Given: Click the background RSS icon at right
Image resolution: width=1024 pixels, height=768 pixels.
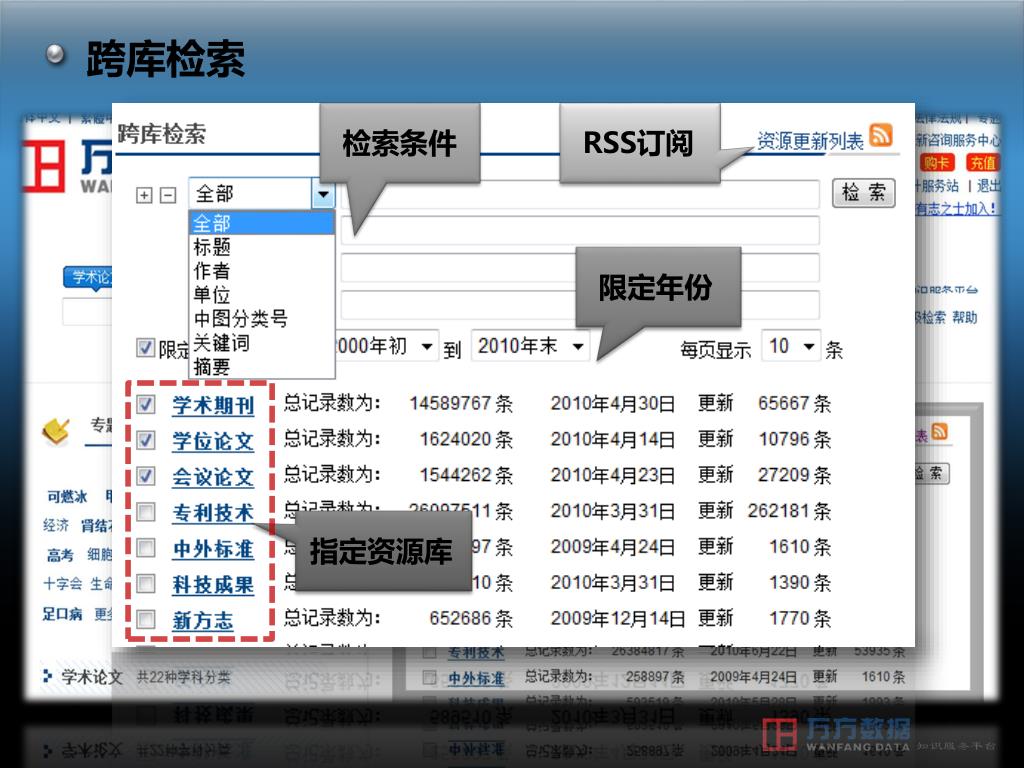Looking at the screenshot, I should tap(939, 432).
